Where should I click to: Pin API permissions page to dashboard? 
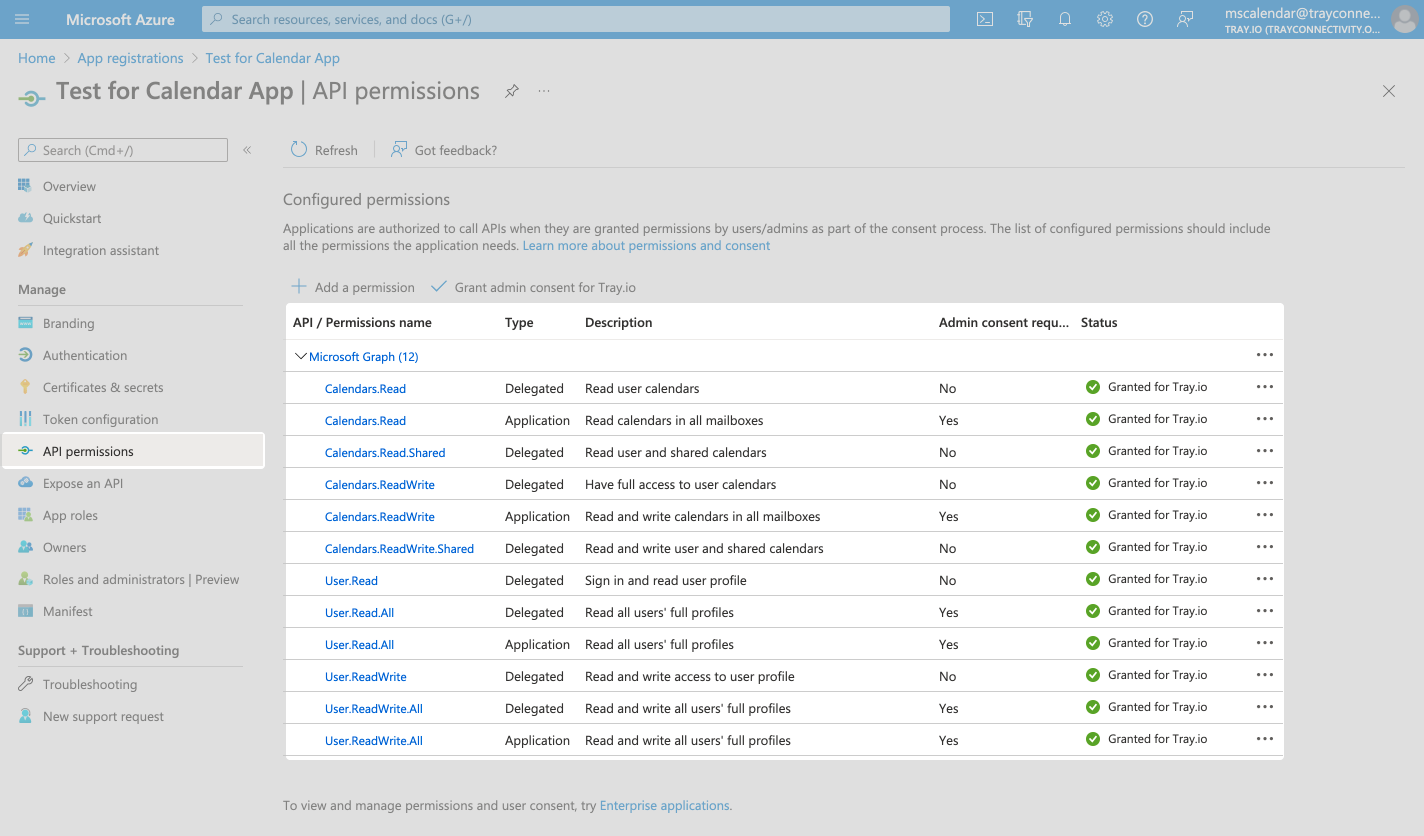tap(511, 91)
